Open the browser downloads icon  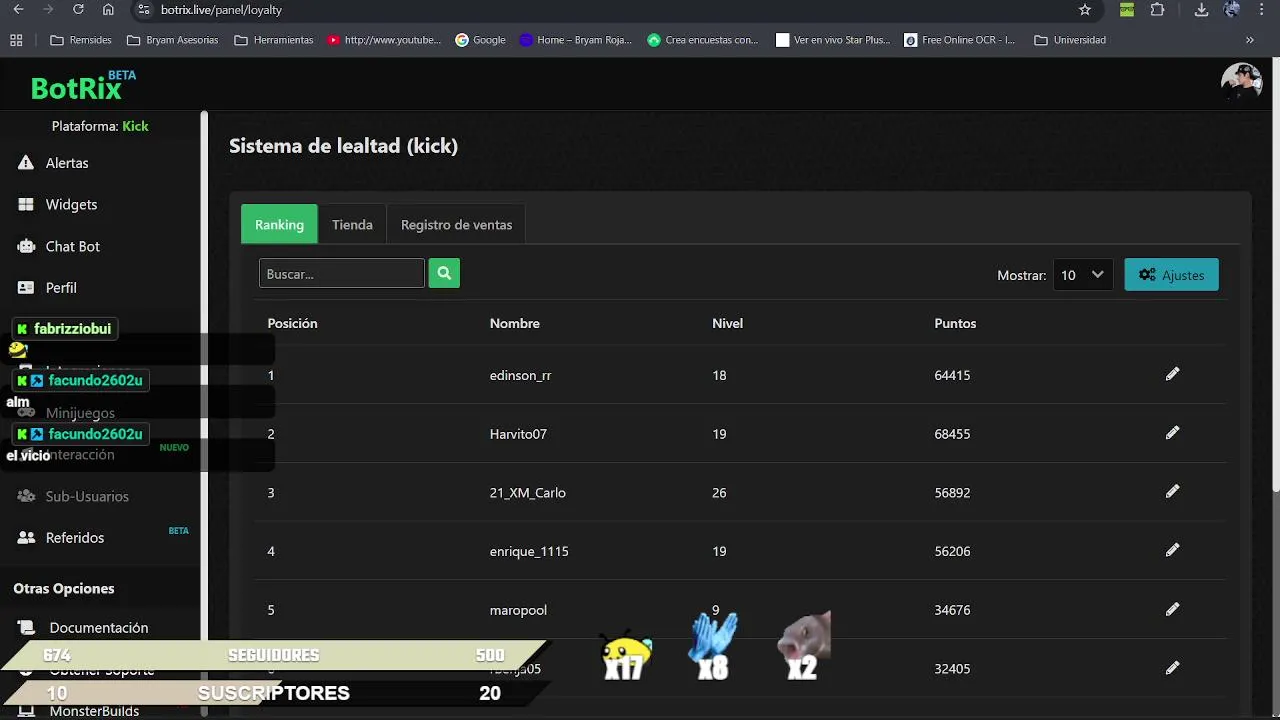click(1202, 10)
